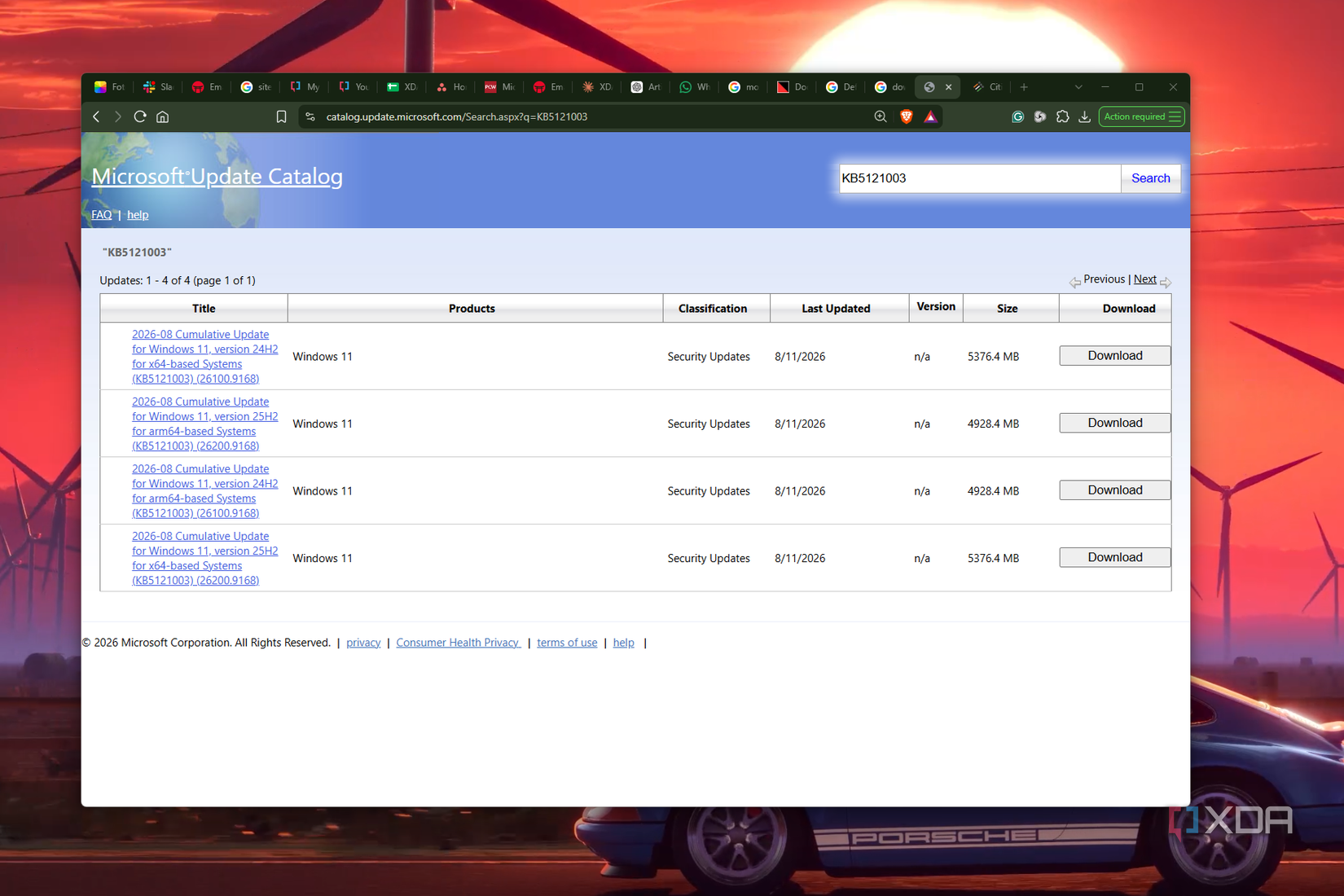Switch to the 'Fot' tab

[109, 87]
